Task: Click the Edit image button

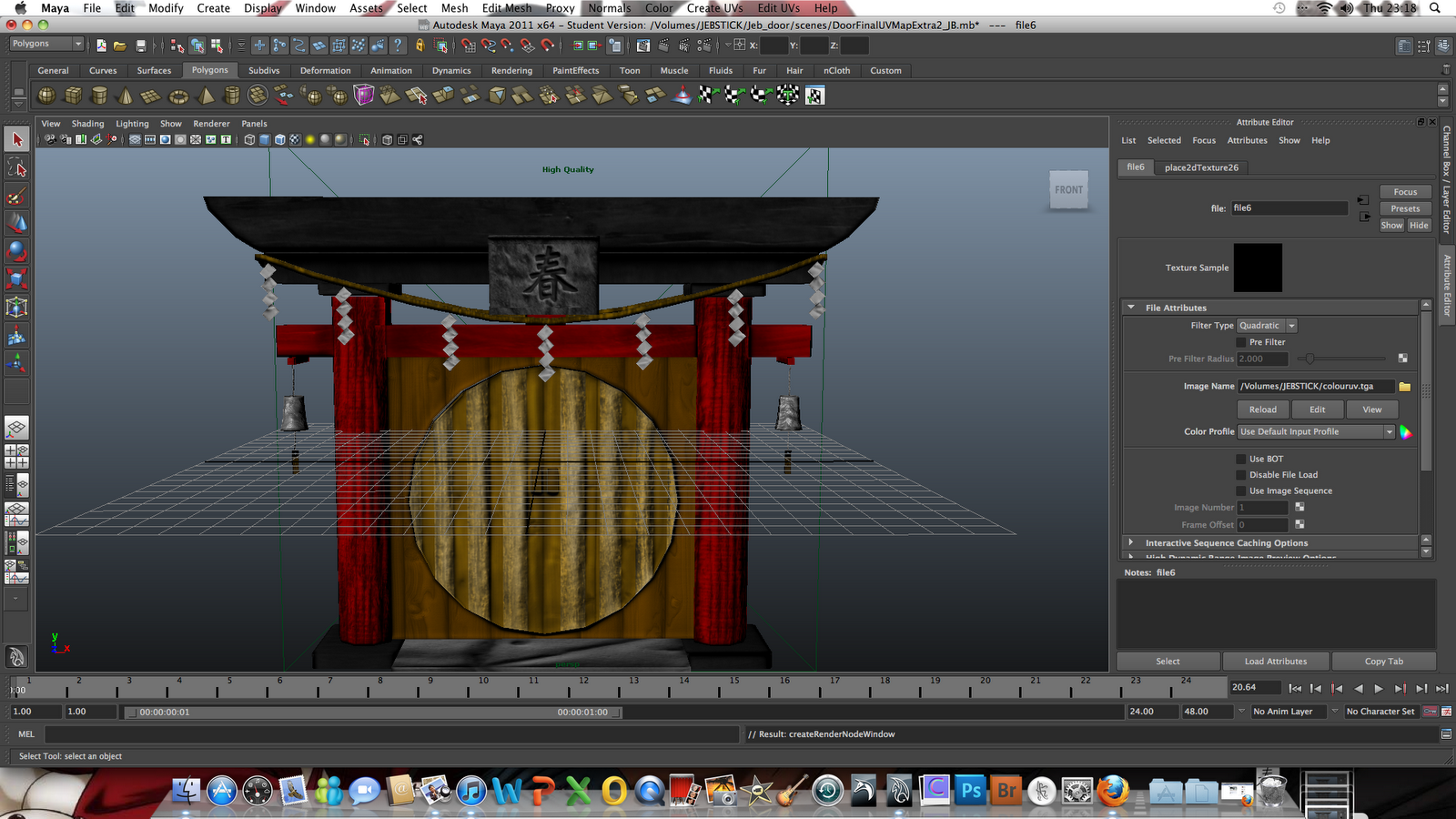Action: [x=1317, y=409]
